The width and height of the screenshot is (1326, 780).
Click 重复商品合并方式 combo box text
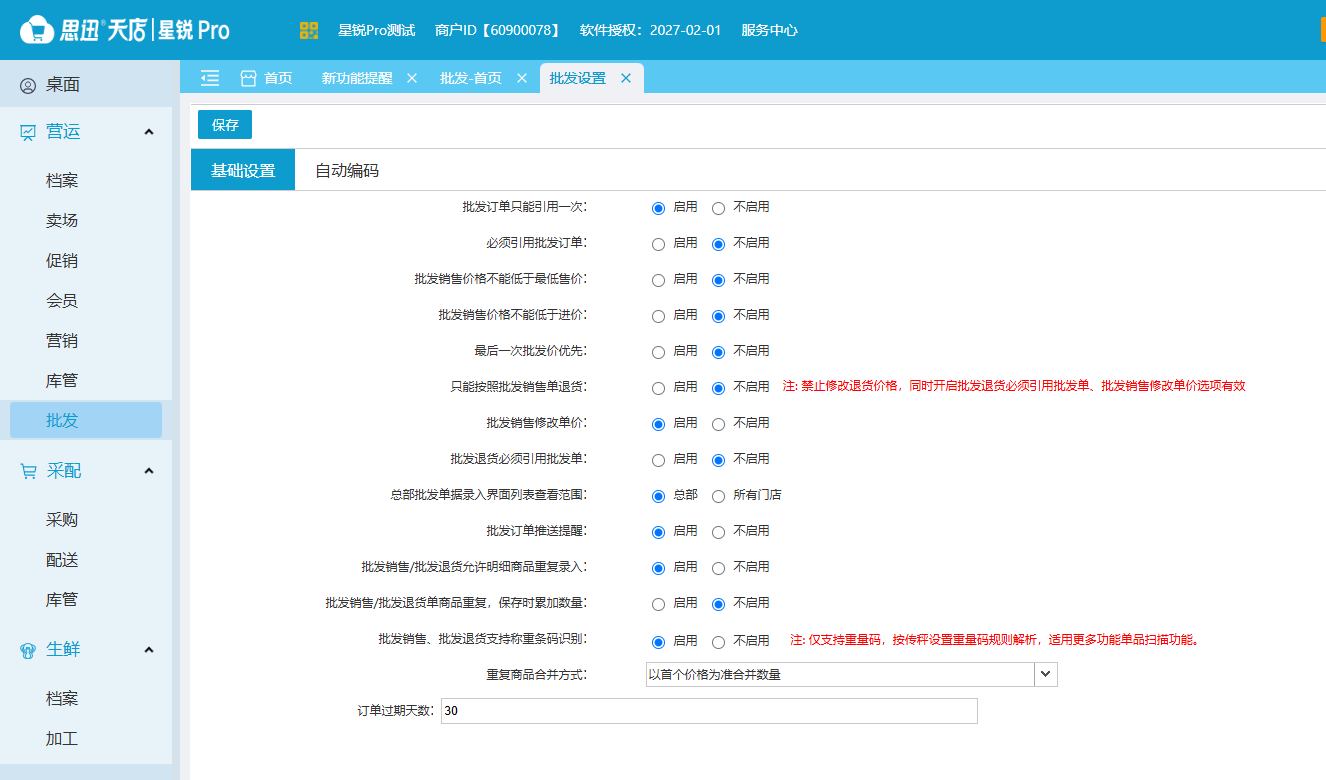coord(840,675)
